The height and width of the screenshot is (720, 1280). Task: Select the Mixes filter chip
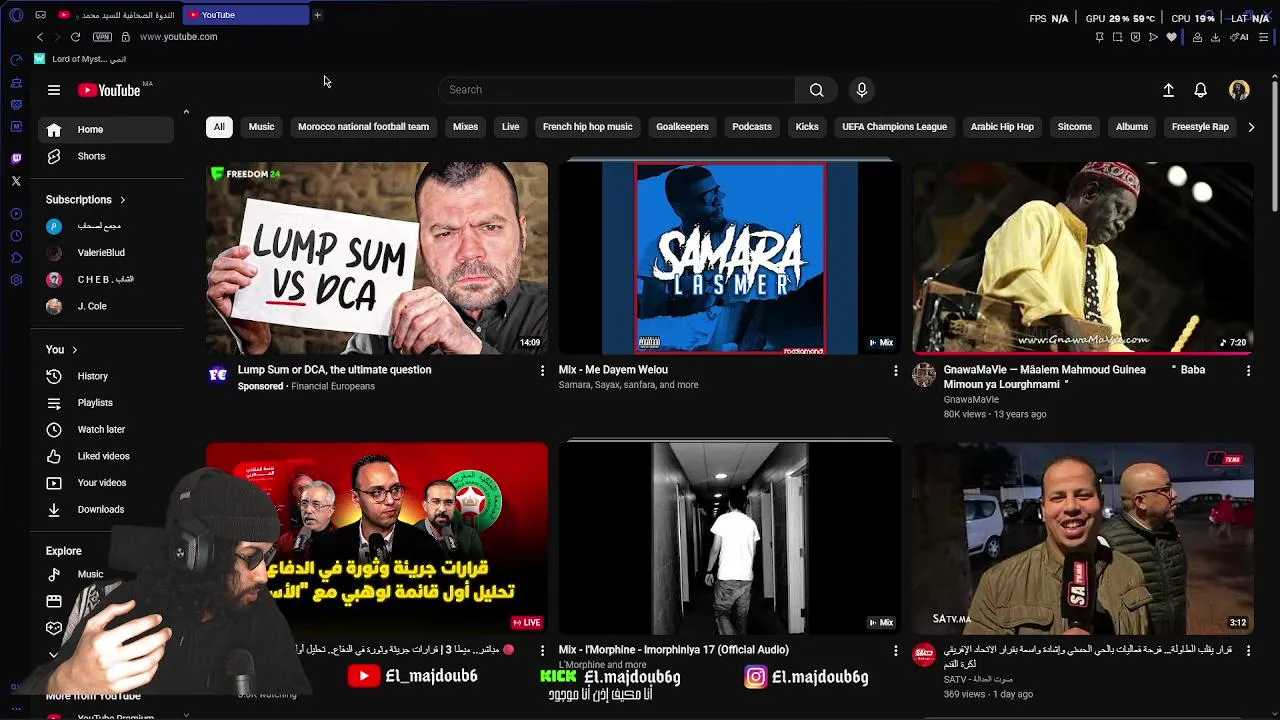coord(465,127)
